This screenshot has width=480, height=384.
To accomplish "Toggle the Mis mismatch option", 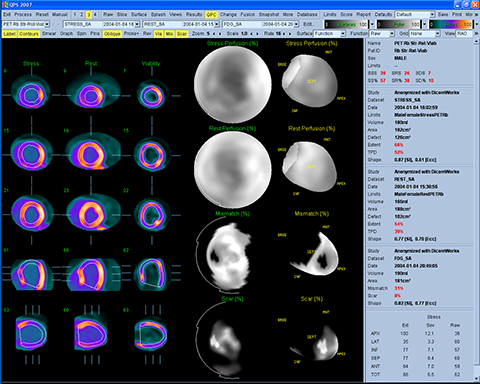I will point(169,34).
